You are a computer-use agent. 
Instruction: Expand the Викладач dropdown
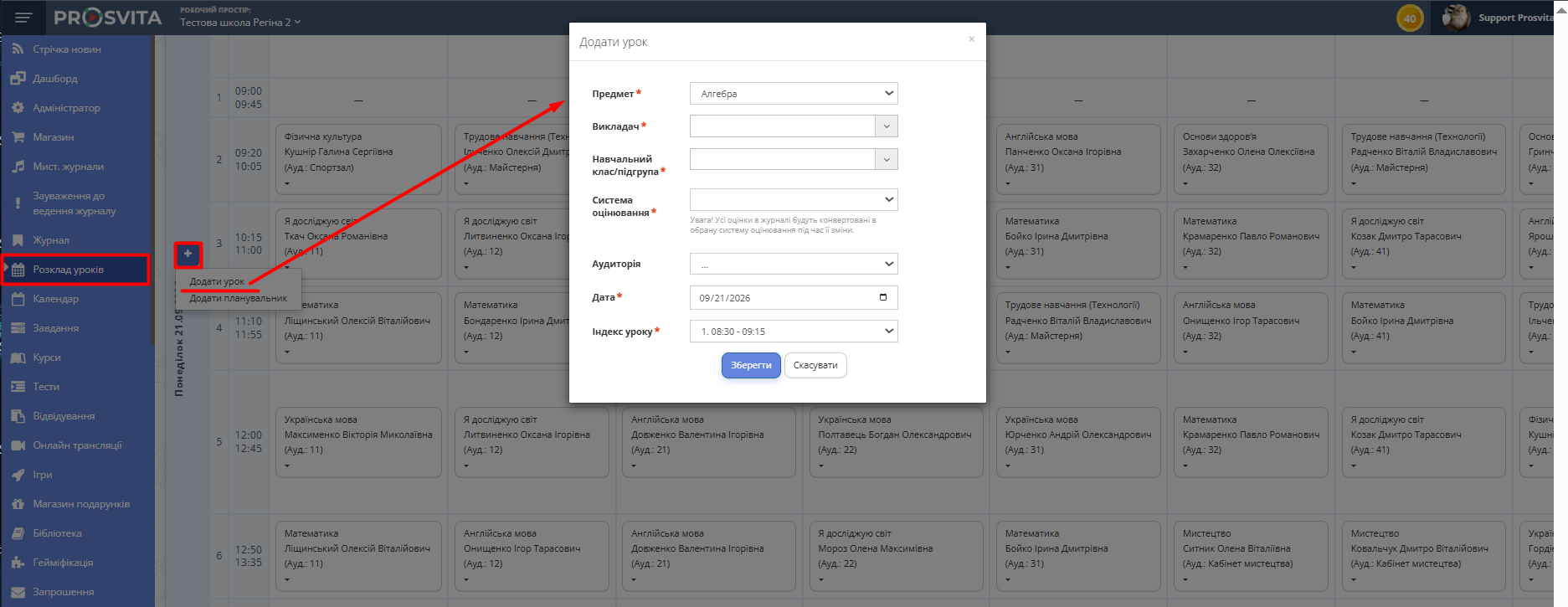click(887, 126)
